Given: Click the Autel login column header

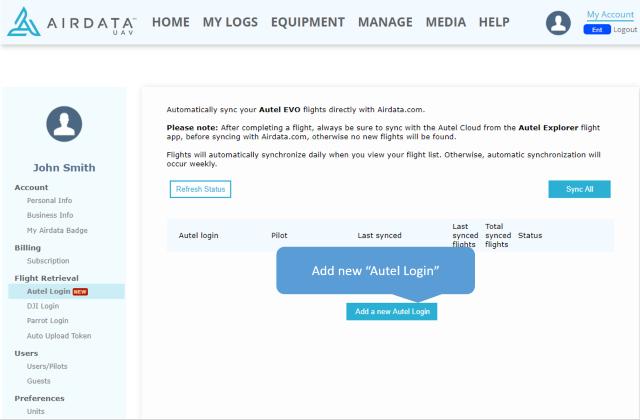Looking at the screenshot, I should [198, 236].
